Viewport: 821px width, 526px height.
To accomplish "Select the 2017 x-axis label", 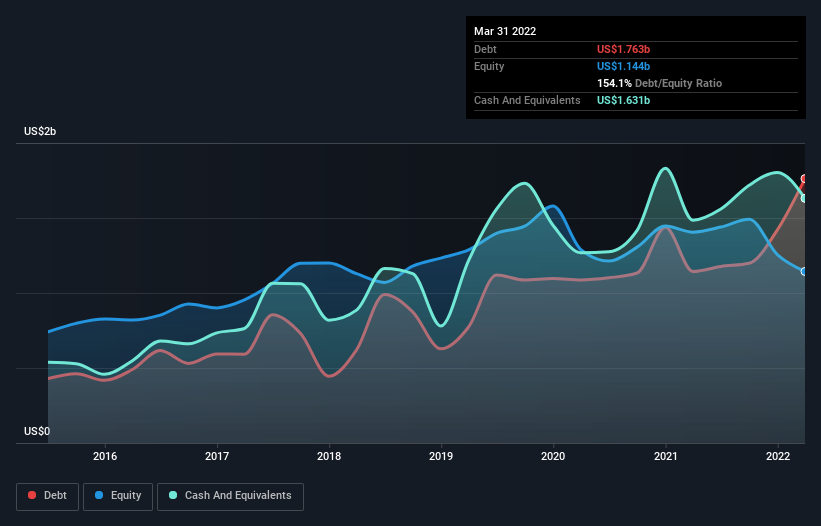I will [217, 457].
